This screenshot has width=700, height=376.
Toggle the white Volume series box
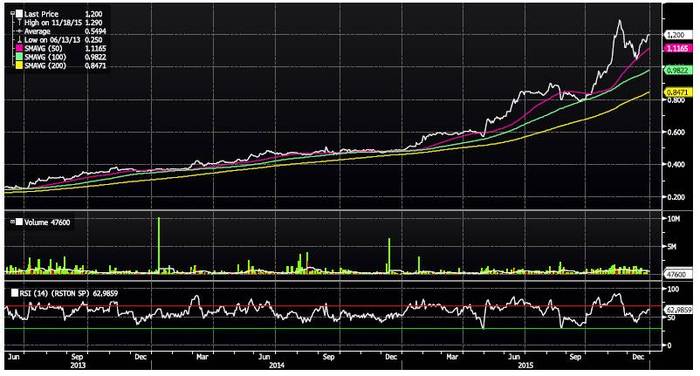pos(19,221)
